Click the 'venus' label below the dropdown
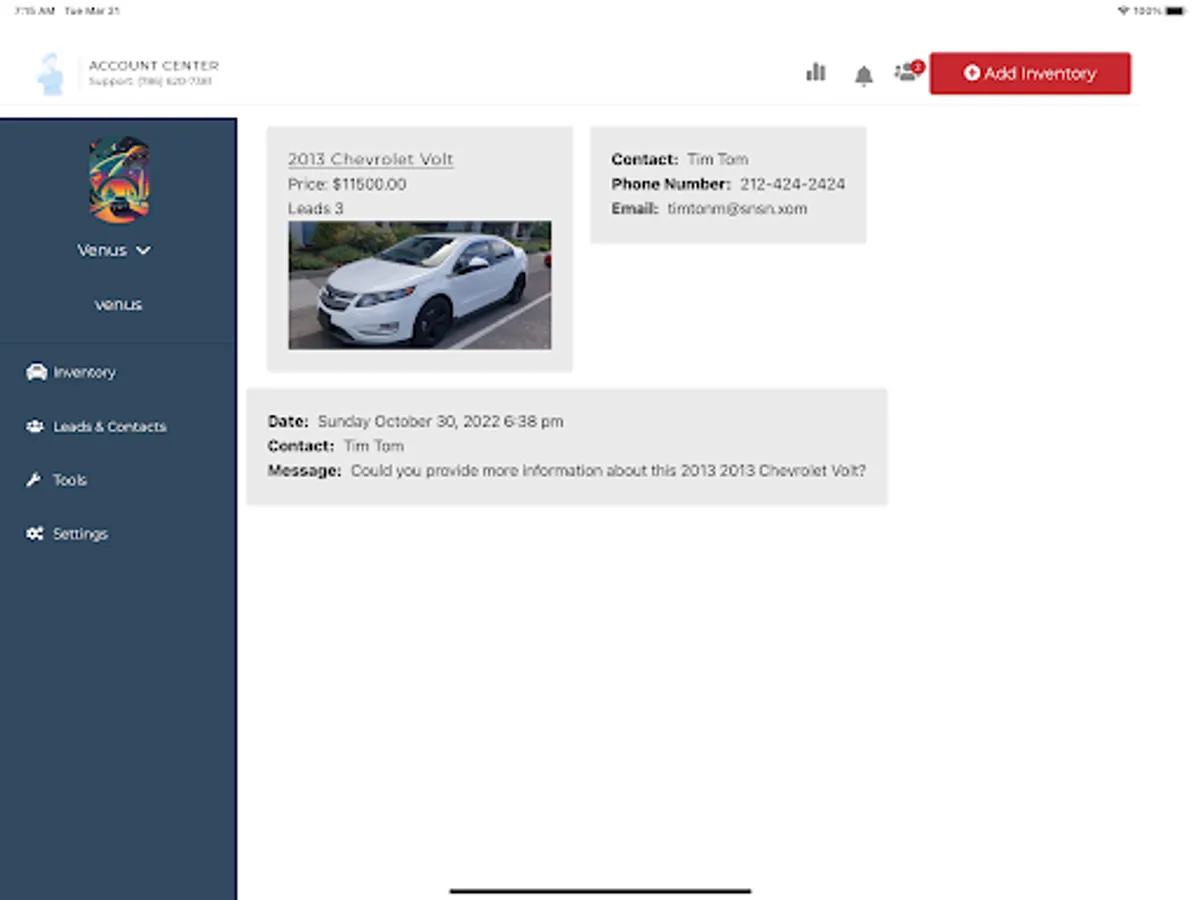This screenshot has height=900, width=1200. pyautogui.click(x=118, y=304)
